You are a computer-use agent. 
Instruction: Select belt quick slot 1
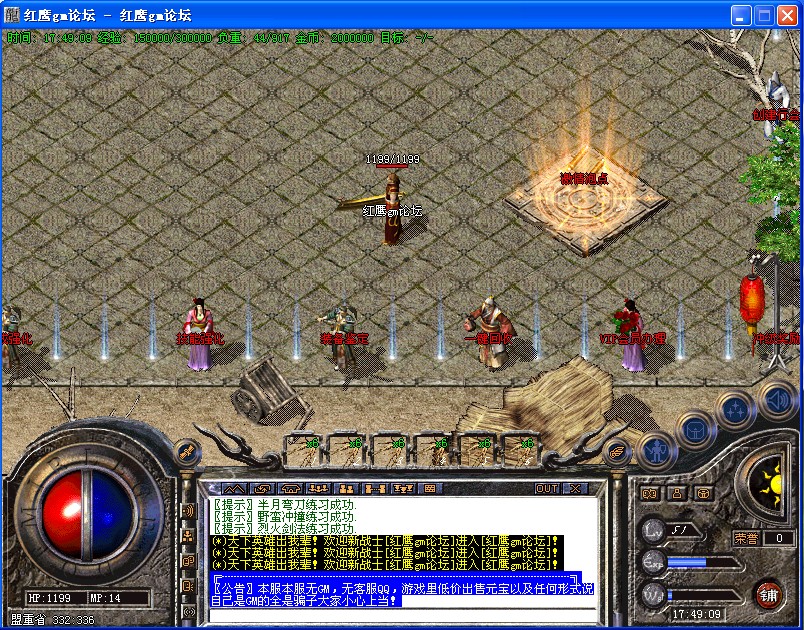tap(304, 450)
